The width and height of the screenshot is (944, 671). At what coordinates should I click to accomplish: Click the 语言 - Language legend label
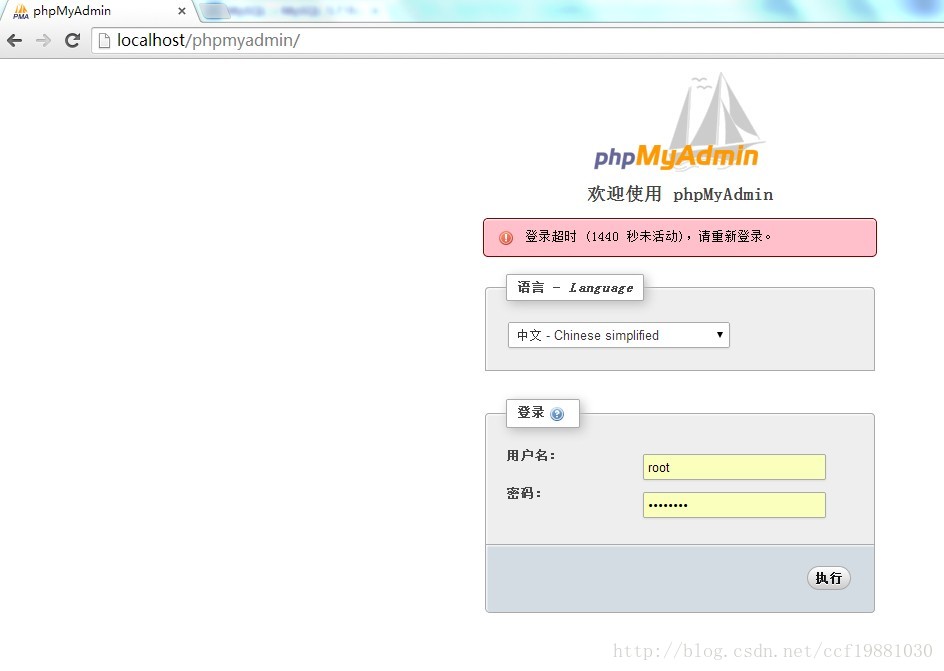pos(575,288)
